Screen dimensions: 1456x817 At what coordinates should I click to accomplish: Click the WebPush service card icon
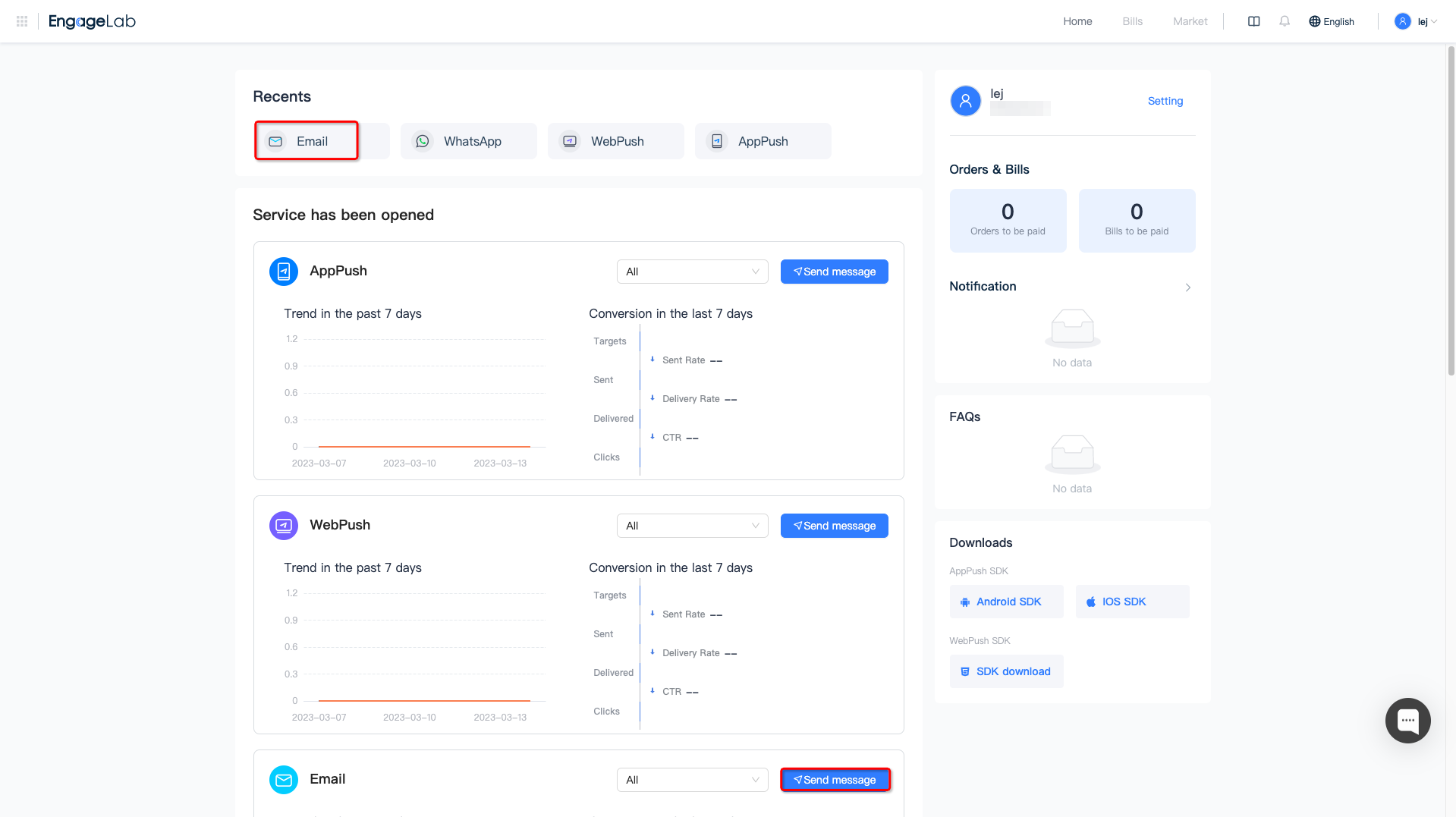click(x=284, y=526)
